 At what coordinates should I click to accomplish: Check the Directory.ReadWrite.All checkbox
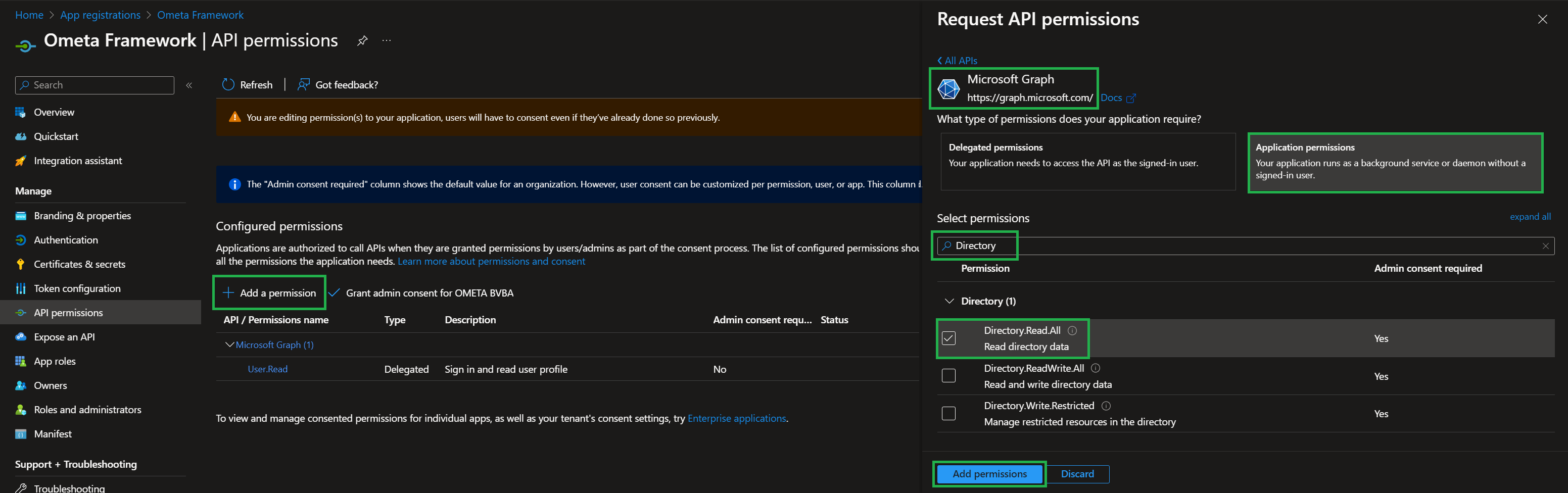point(949,376)
